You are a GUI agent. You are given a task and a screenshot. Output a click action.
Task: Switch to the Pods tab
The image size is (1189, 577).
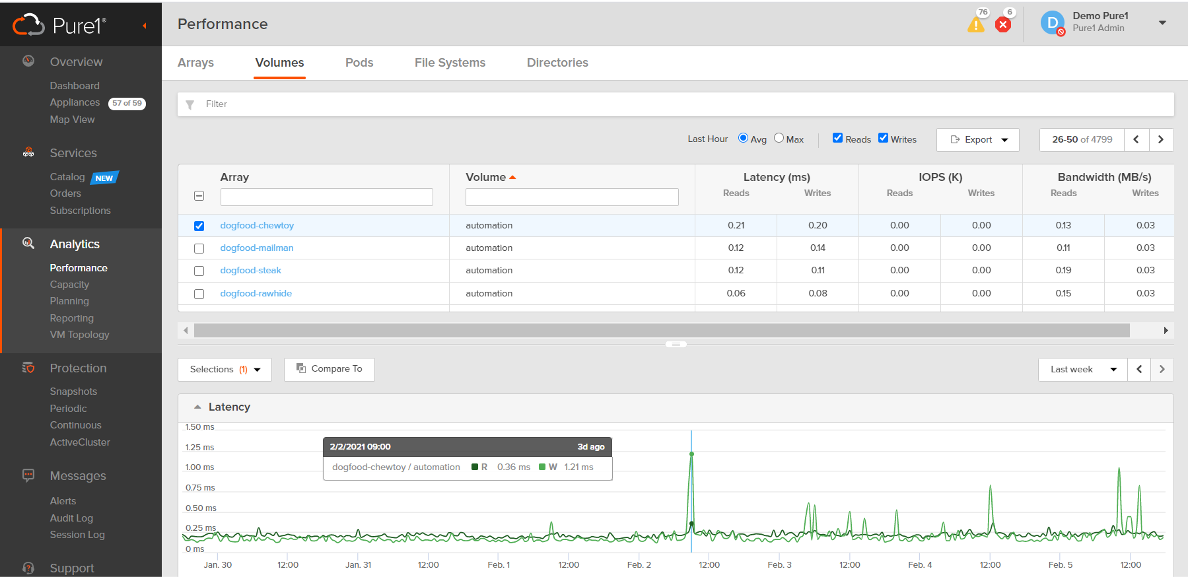(x=359, y=63)
